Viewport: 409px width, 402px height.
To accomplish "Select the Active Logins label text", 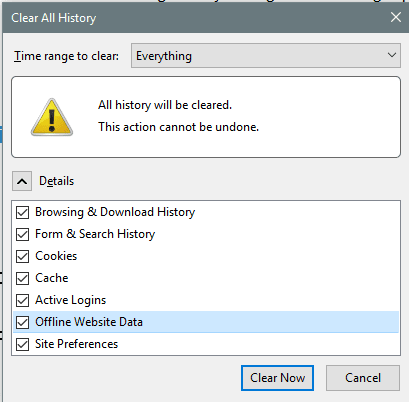I will coord(71,300).
